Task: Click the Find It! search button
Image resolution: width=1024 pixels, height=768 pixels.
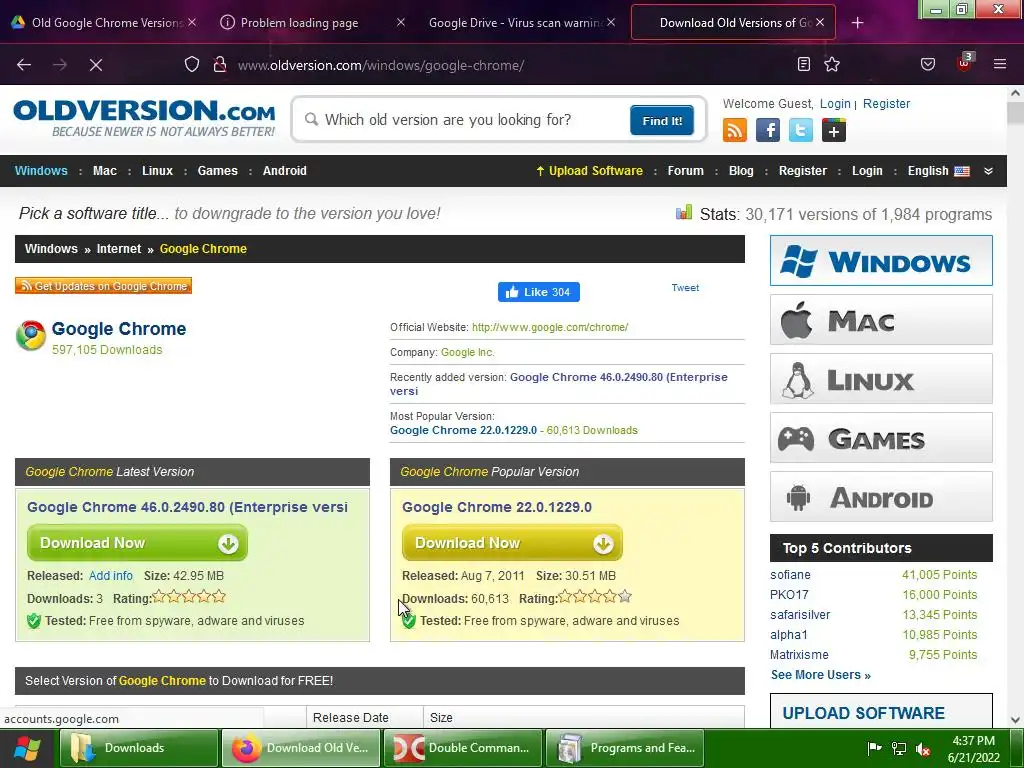Action: point(662,121)
